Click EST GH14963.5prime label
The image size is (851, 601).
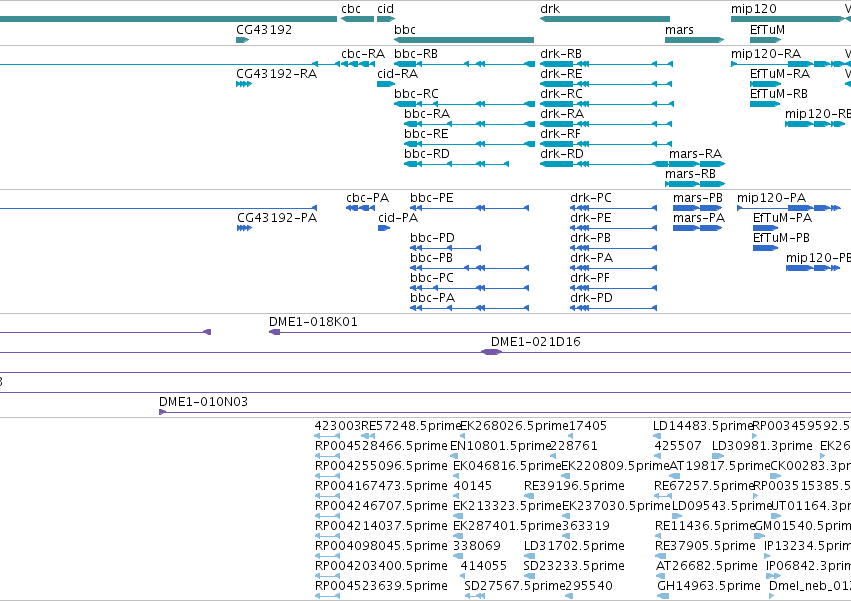click(708, 587)
